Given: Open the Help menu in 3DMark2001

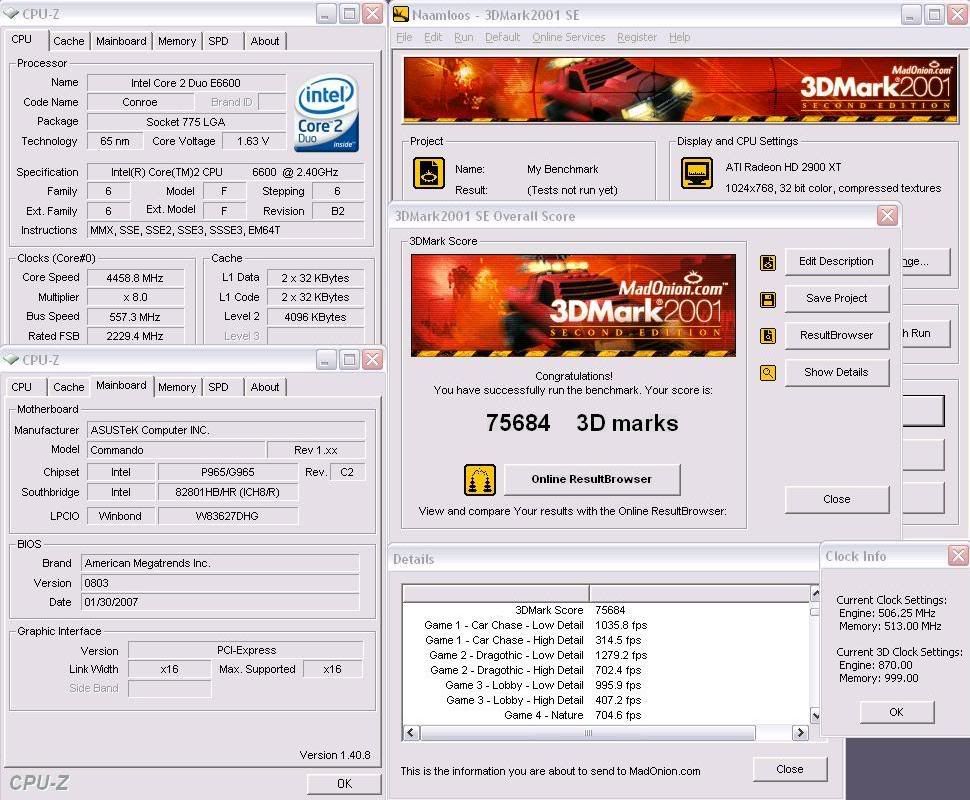Looking at the screenshot, I should (679, 37).
